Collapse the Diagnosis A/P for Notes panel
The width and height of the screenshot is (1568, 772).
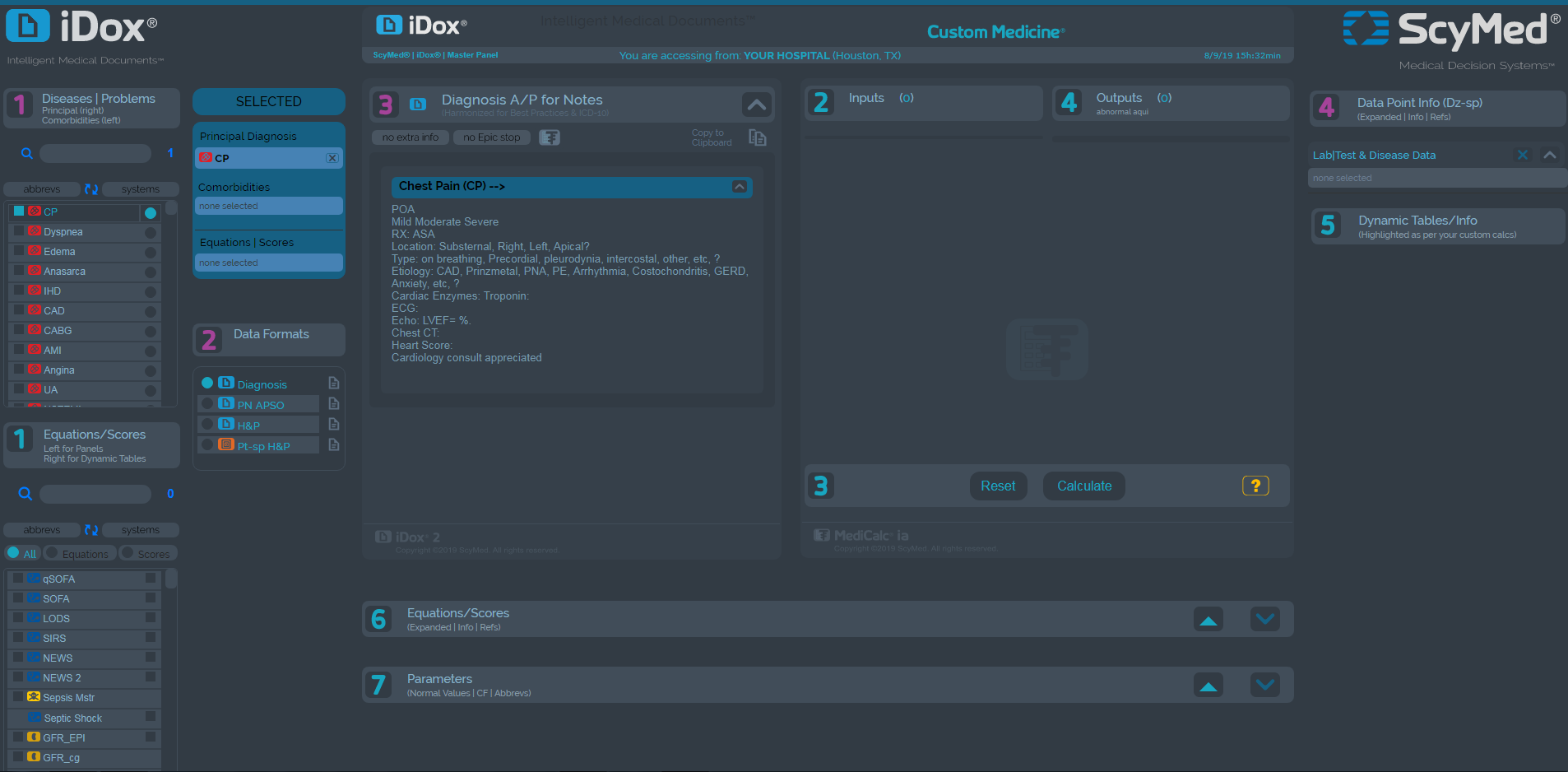click(x=757, y=105)
